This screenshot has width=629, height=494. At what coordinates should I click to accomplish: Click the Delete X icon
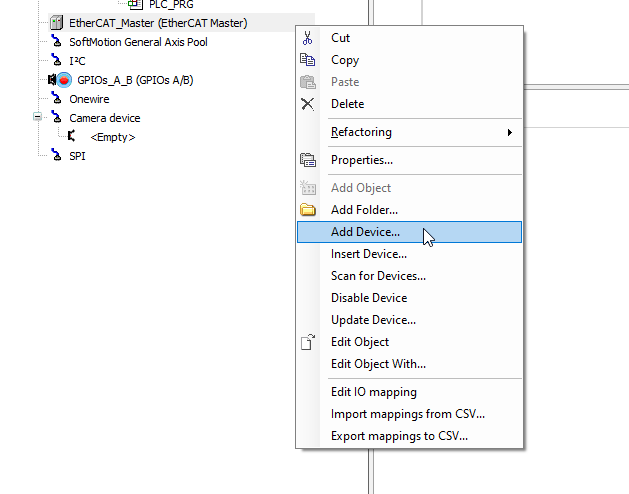pos(308,104)
